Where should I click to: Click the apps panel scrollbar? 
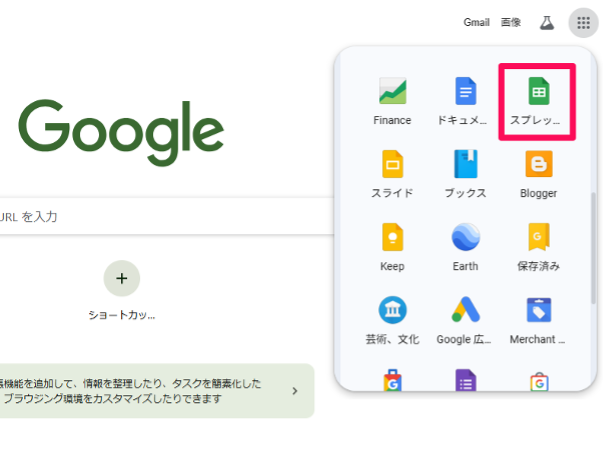click(594, 247)
